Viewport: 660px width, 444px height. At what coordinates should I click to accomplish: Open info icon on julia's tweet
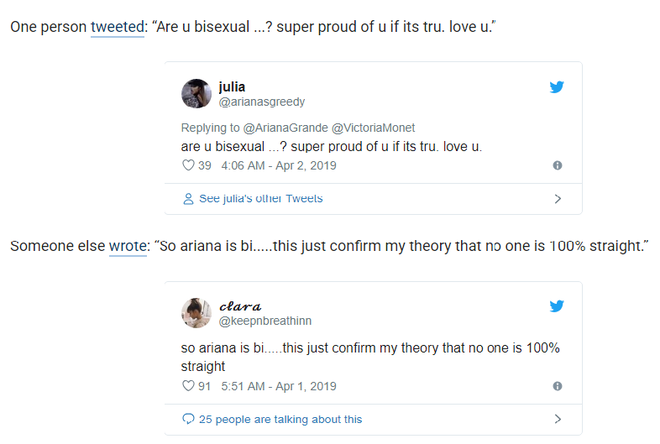[x=557, y=165]
